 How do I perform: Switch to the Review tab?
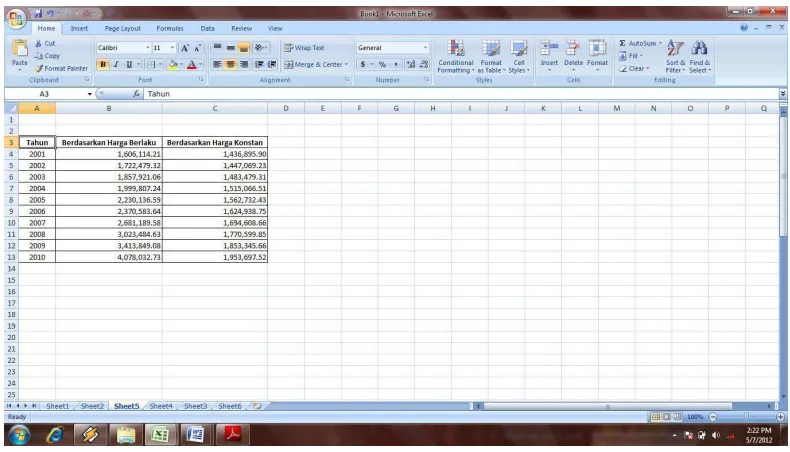[x=241, y=29]
